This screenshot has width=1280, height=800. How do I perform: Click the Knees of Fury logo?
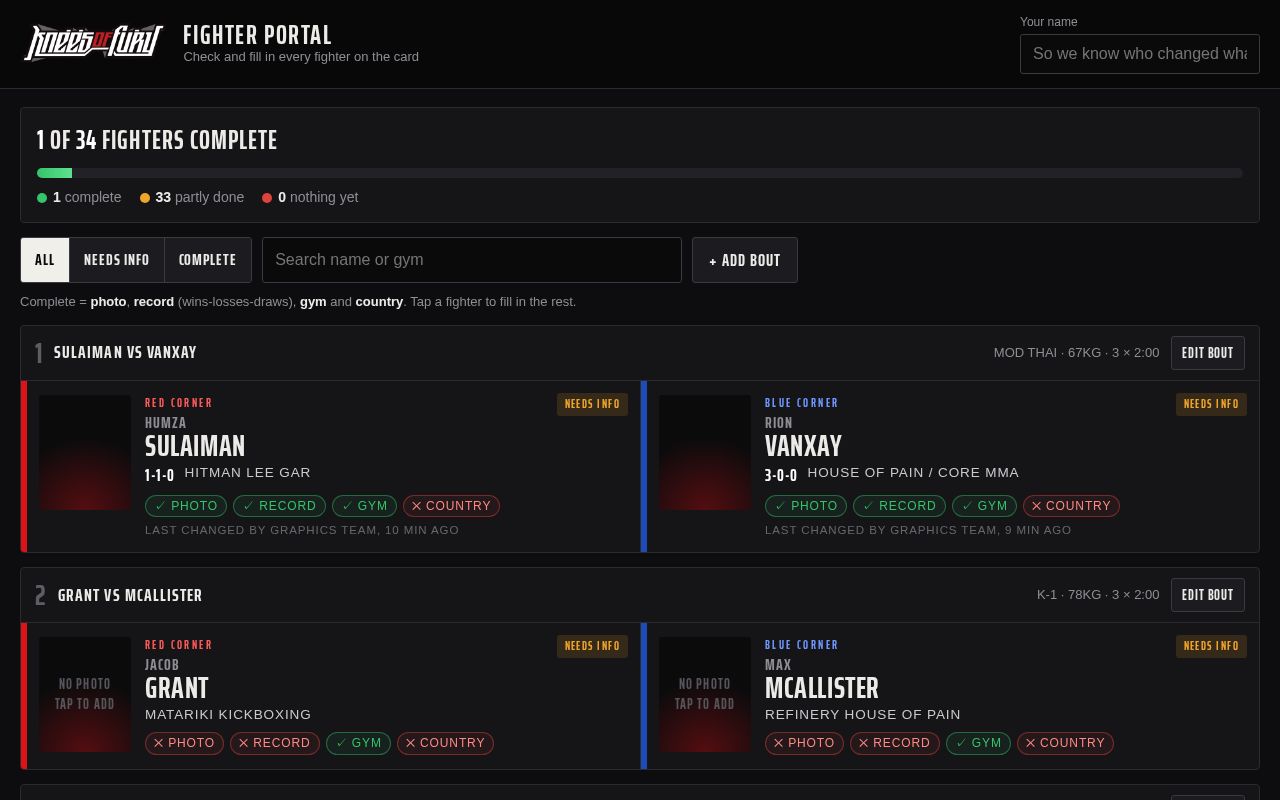93,43
